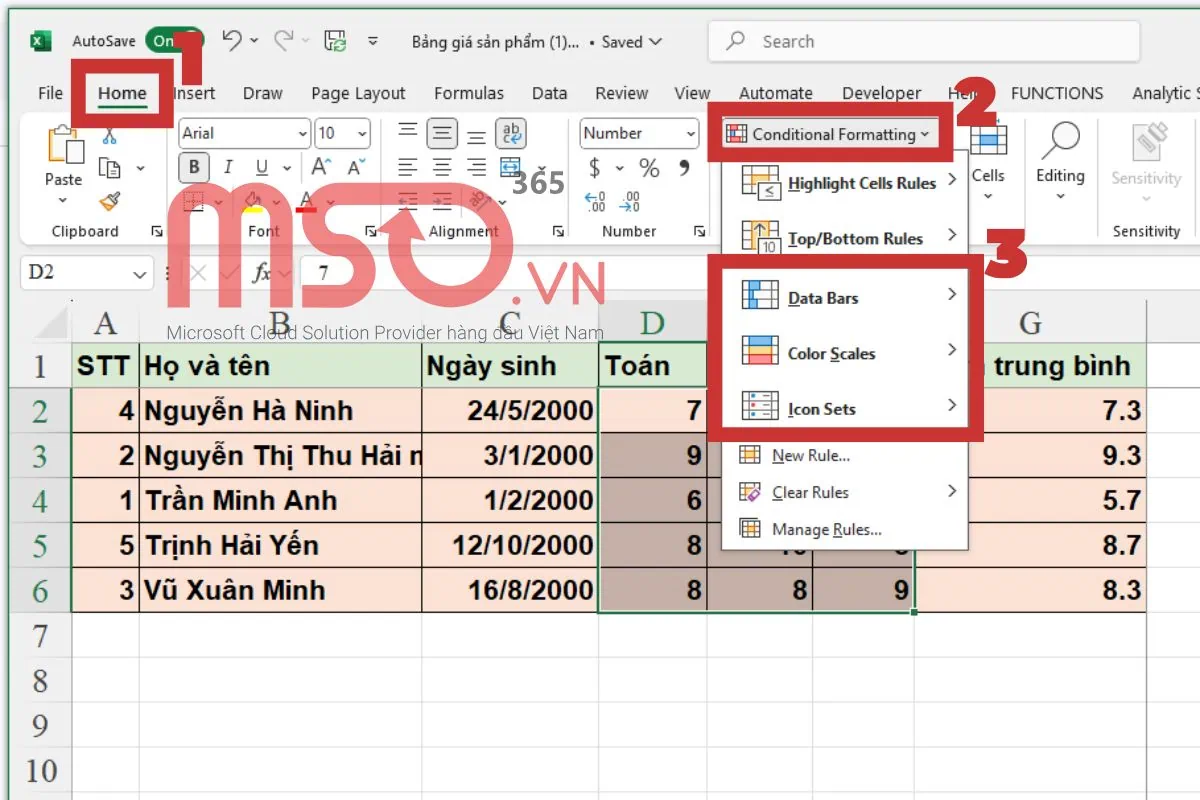Click the Center horizontal alignment icon
The image size is (1200, 800).
pyautogui.click(x=442, y=168)
